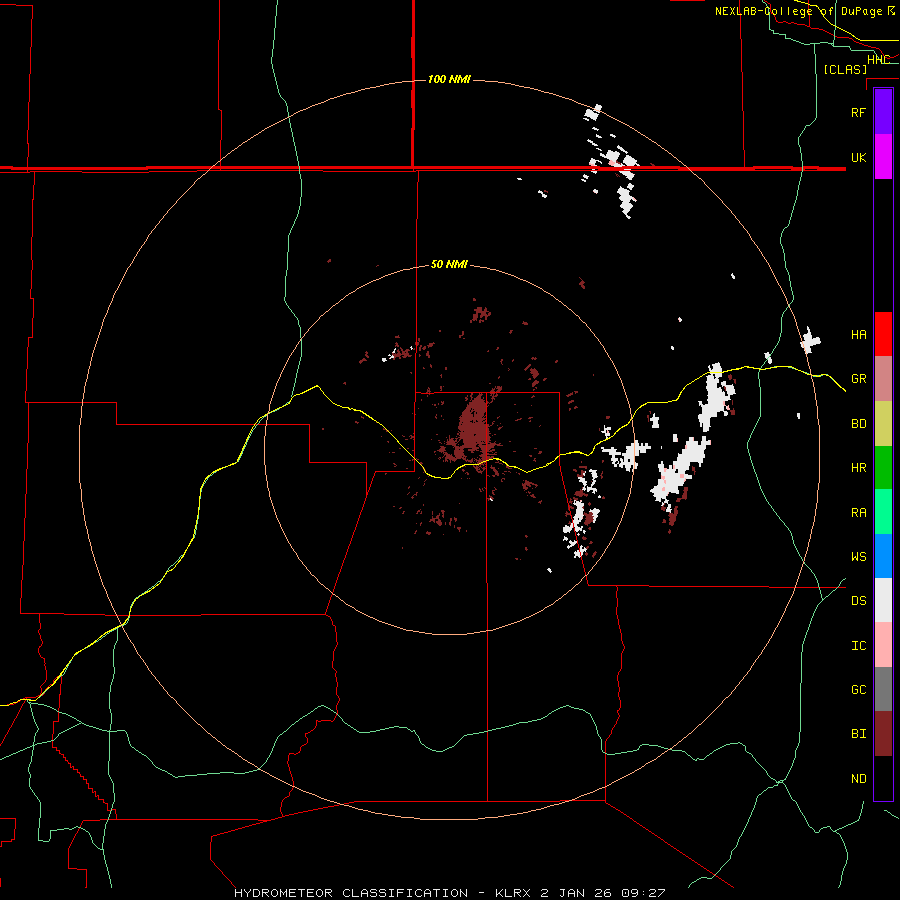Click the BI legend label
This screenshot has height=900, width=900.
click(858, 734)
